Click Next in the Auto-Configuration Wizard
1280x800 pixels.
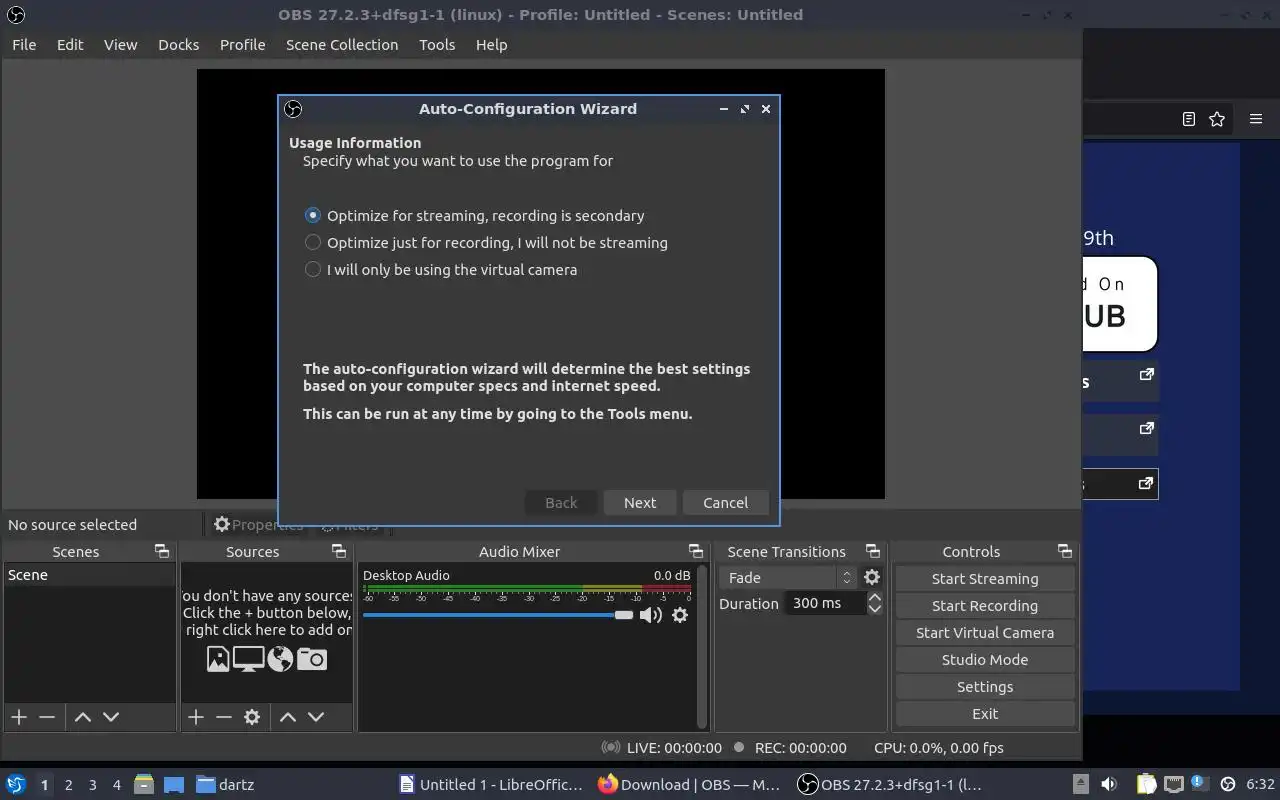(640, 502)
